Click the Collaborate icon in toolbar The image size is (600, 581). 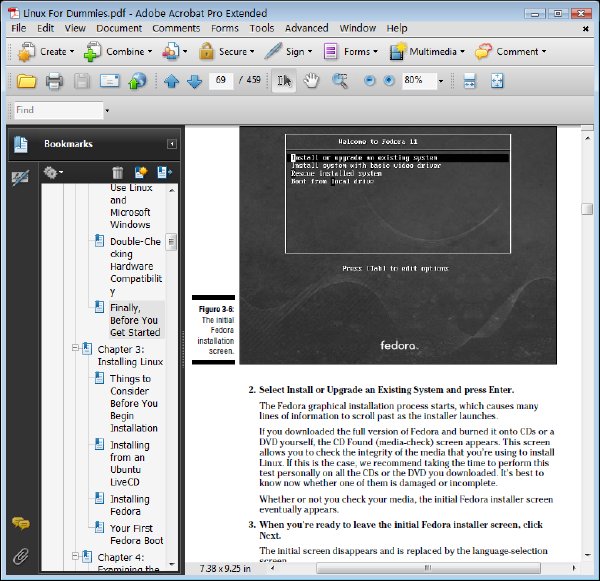coord(174,52)
